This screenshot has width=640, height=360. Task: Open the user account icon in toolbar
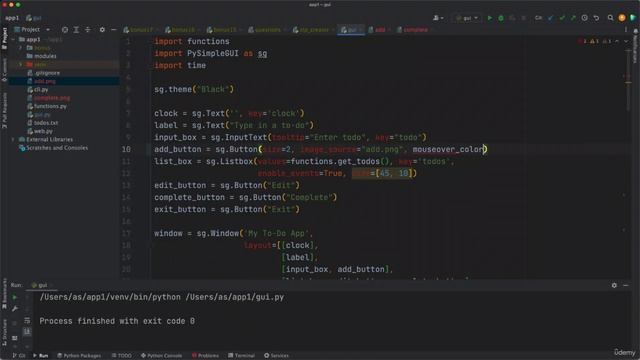(x=436, y=18)
